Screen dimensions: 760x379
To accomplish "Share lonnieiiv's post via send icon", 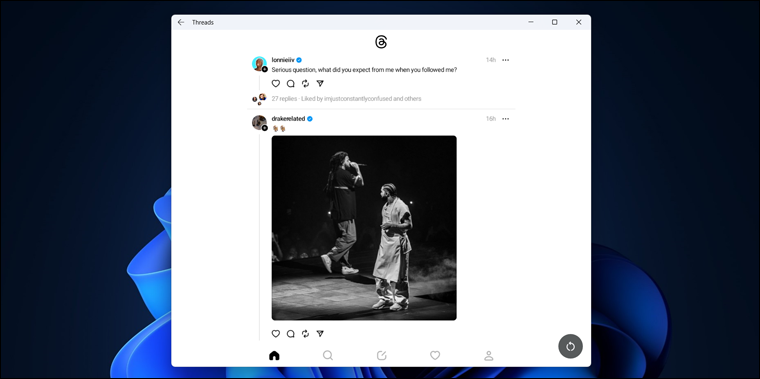I will 320,83.
